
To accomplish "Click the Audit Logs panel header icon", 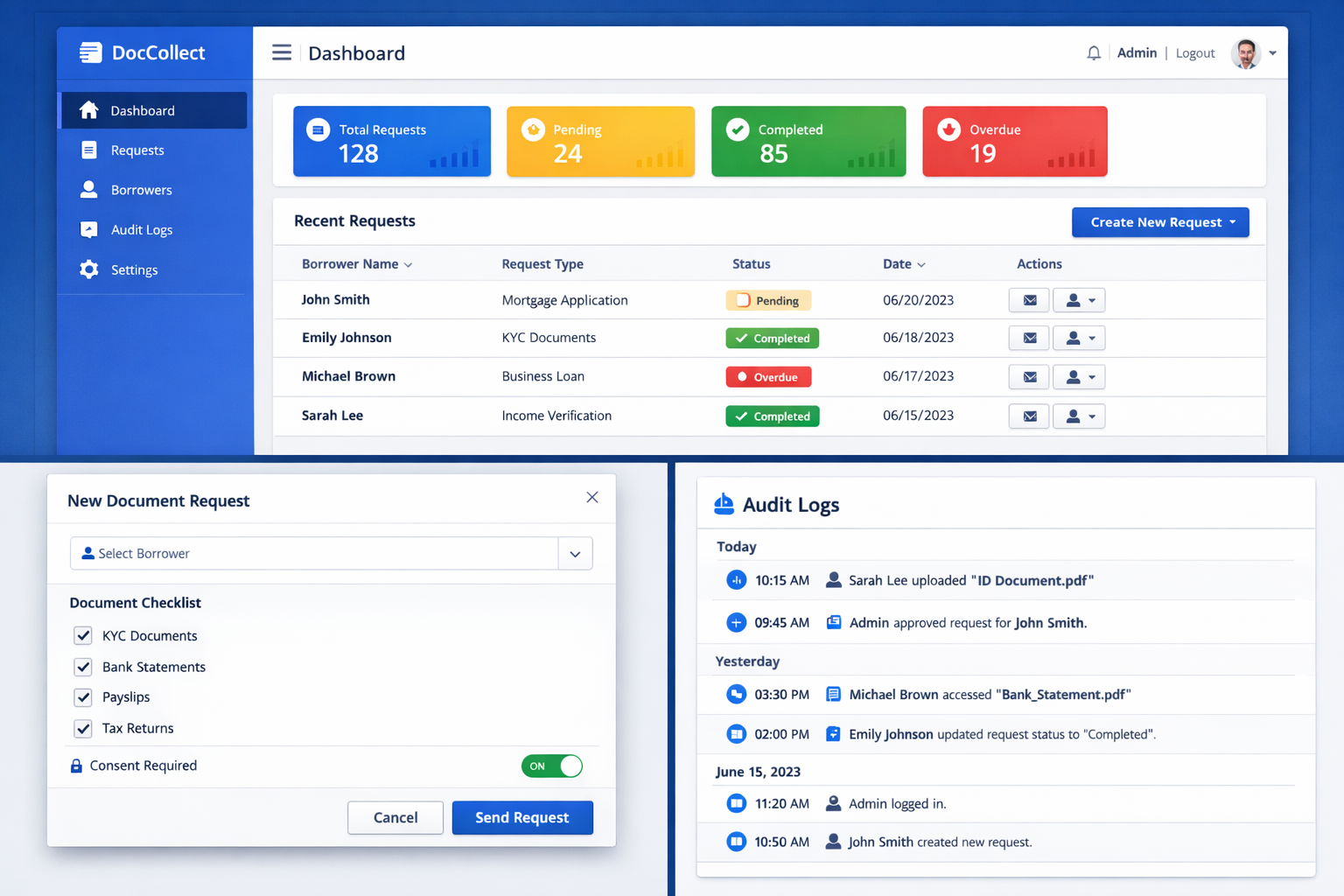I will click(x=724, y=504).
